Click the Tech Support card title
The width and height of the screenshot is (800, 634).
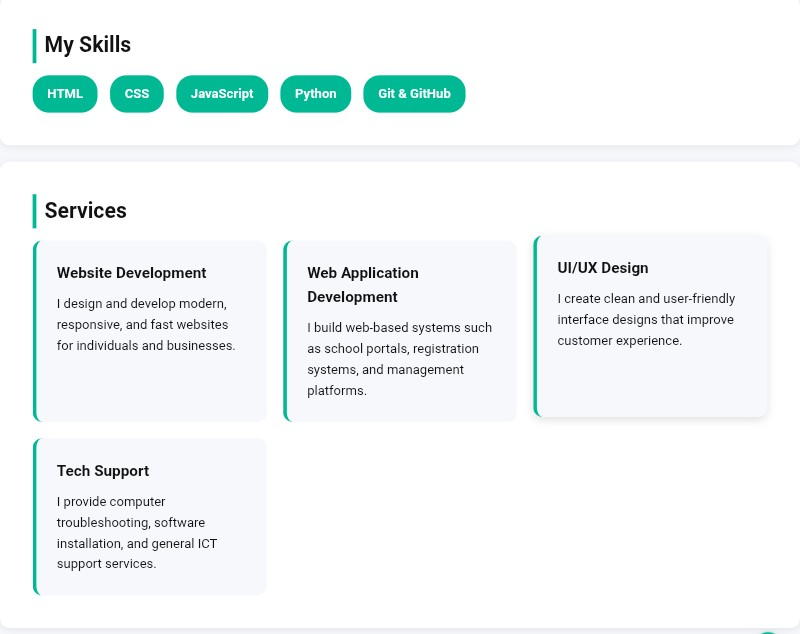coord(103,471)
